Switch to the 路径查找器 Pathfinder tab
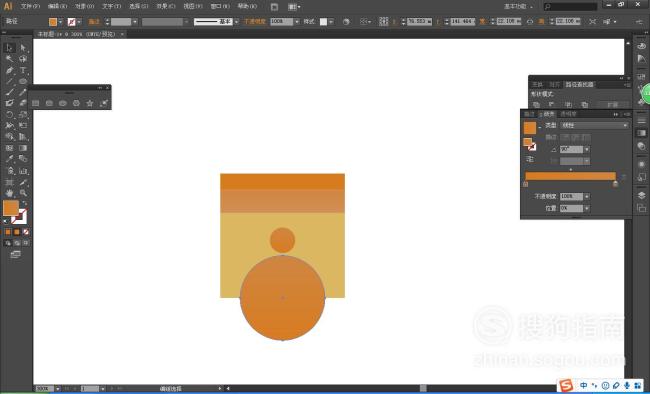Viewport: 650px width, 394px height. click(580, 85)
